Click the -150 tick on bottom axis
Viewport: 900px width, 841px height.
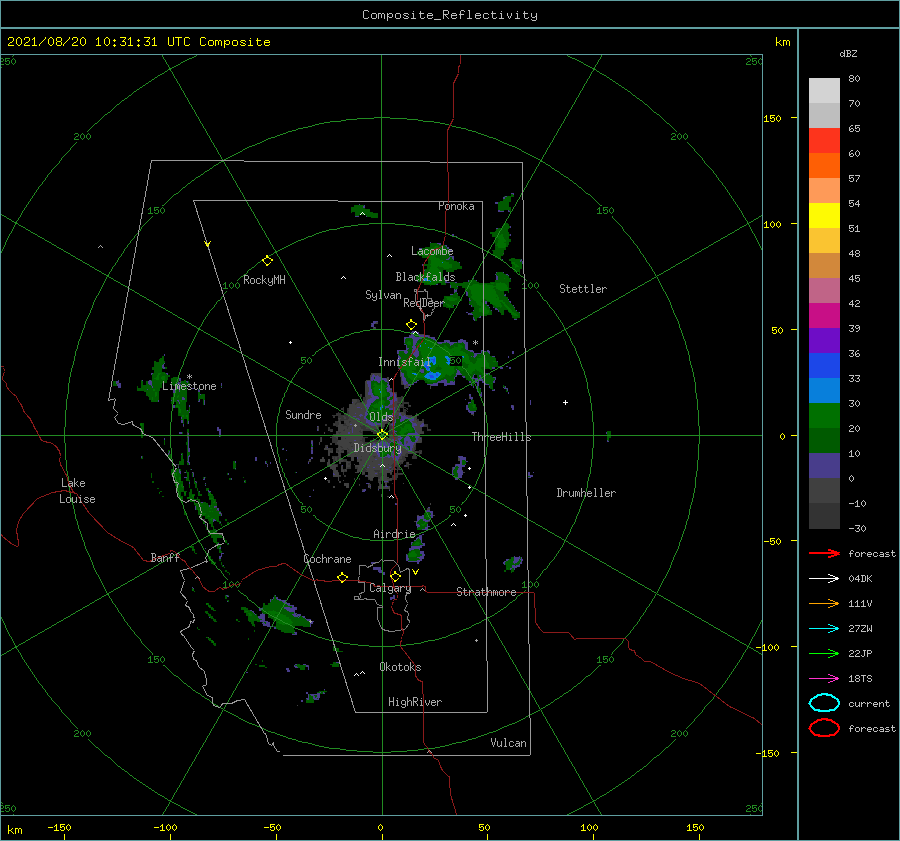tap(59, 827)
